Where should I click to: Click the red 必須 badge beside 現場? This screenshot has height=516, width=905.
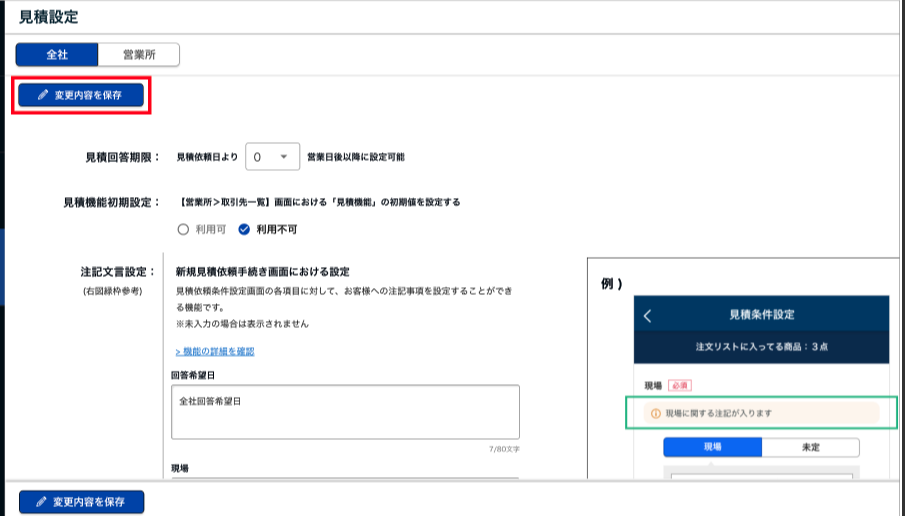[680, 384]
